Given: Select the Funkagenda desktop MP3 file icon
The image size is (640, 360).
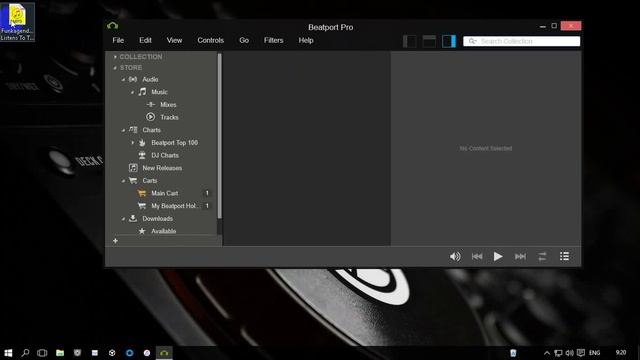Looking at the screenshot, I should (17, 22).
